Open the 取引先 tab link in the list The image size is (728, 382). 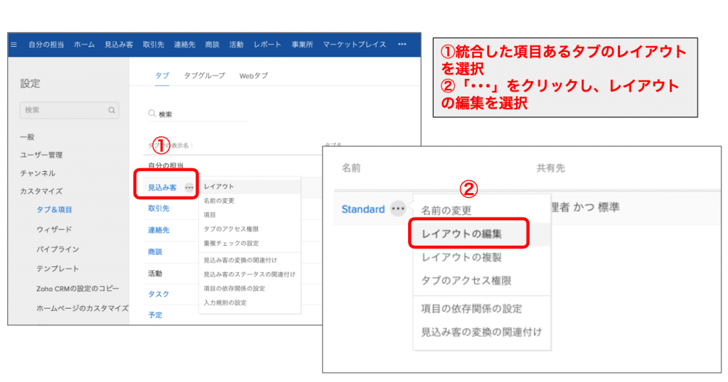click(x=158, y=208)
